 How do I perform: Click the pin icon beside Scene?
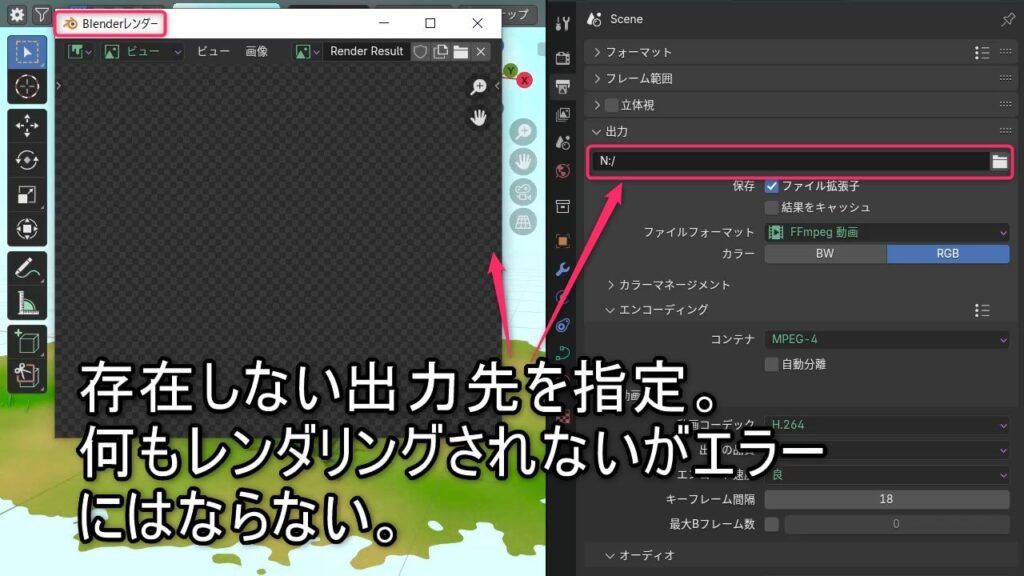pyautogui.click(x=1008, y=20)
